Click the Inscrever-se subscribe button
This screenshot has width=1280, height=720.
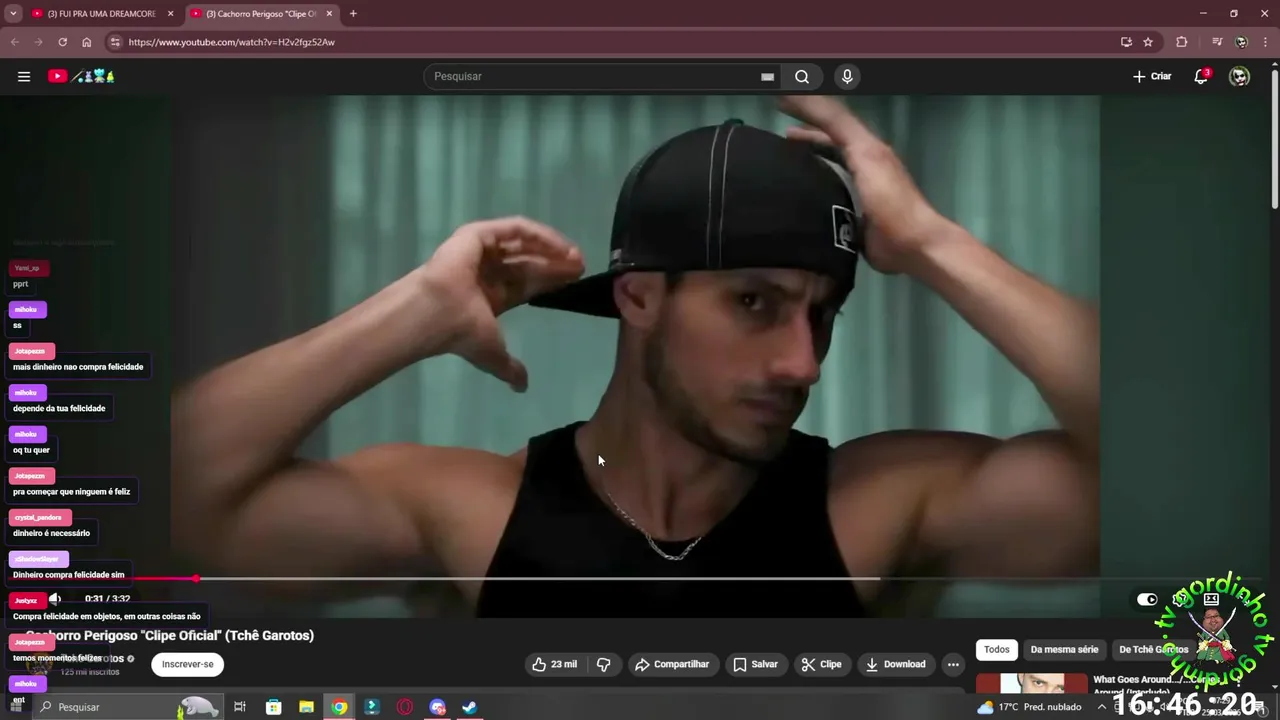pyautogui.click(x=188, y=664)
